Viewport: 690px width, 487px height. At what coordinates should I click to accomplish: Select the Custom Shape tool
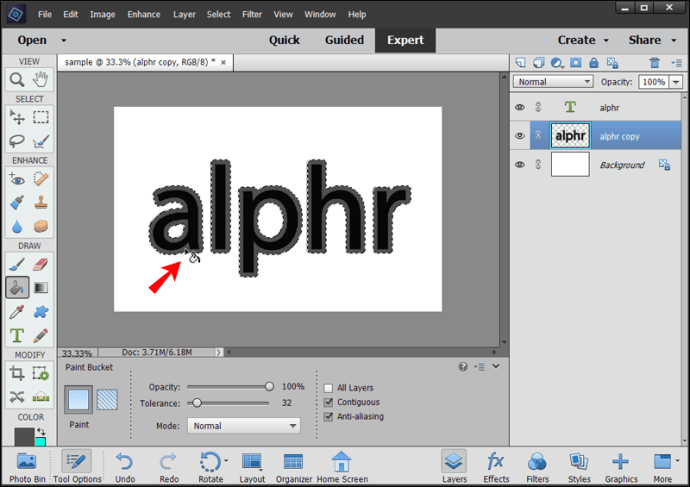coord(40,312)
